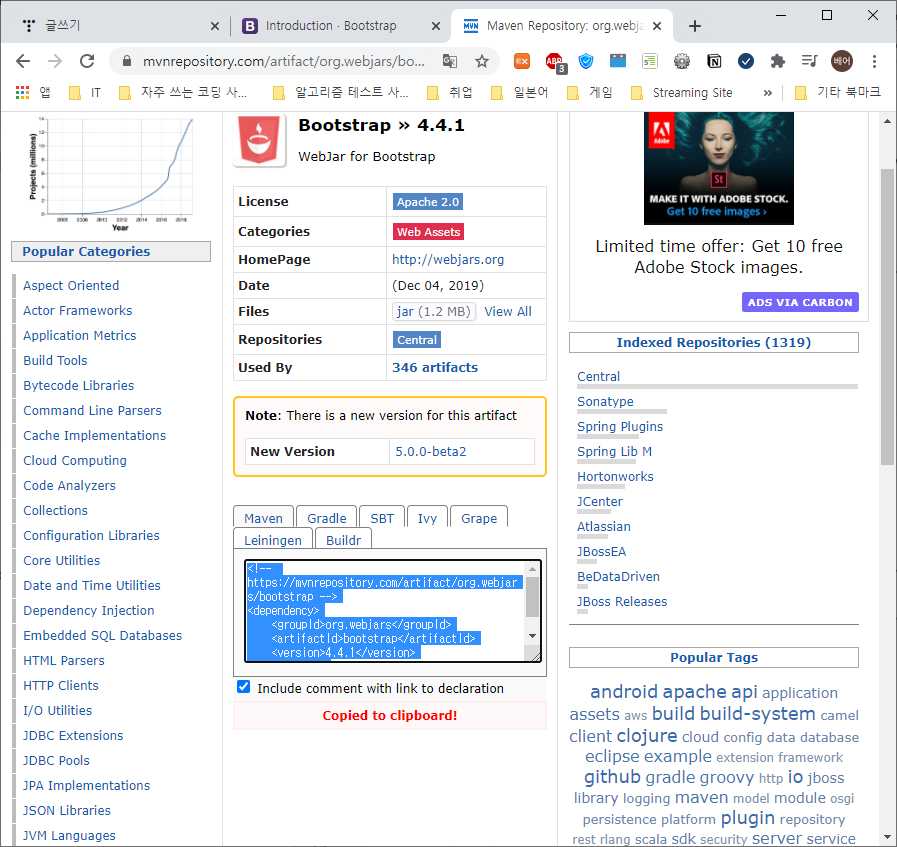Toggle Include comment with link checkbox

pos(244,687)
